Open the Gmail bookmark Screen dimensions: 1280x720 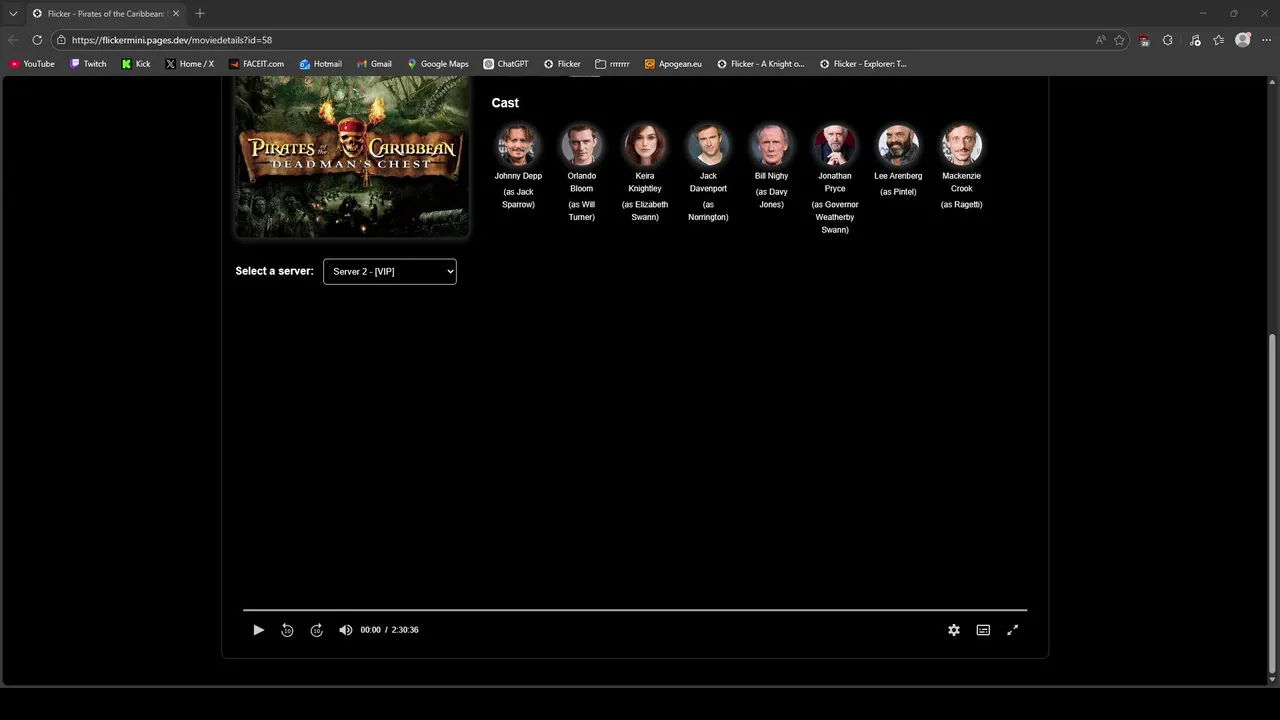(x=374, y=64)
